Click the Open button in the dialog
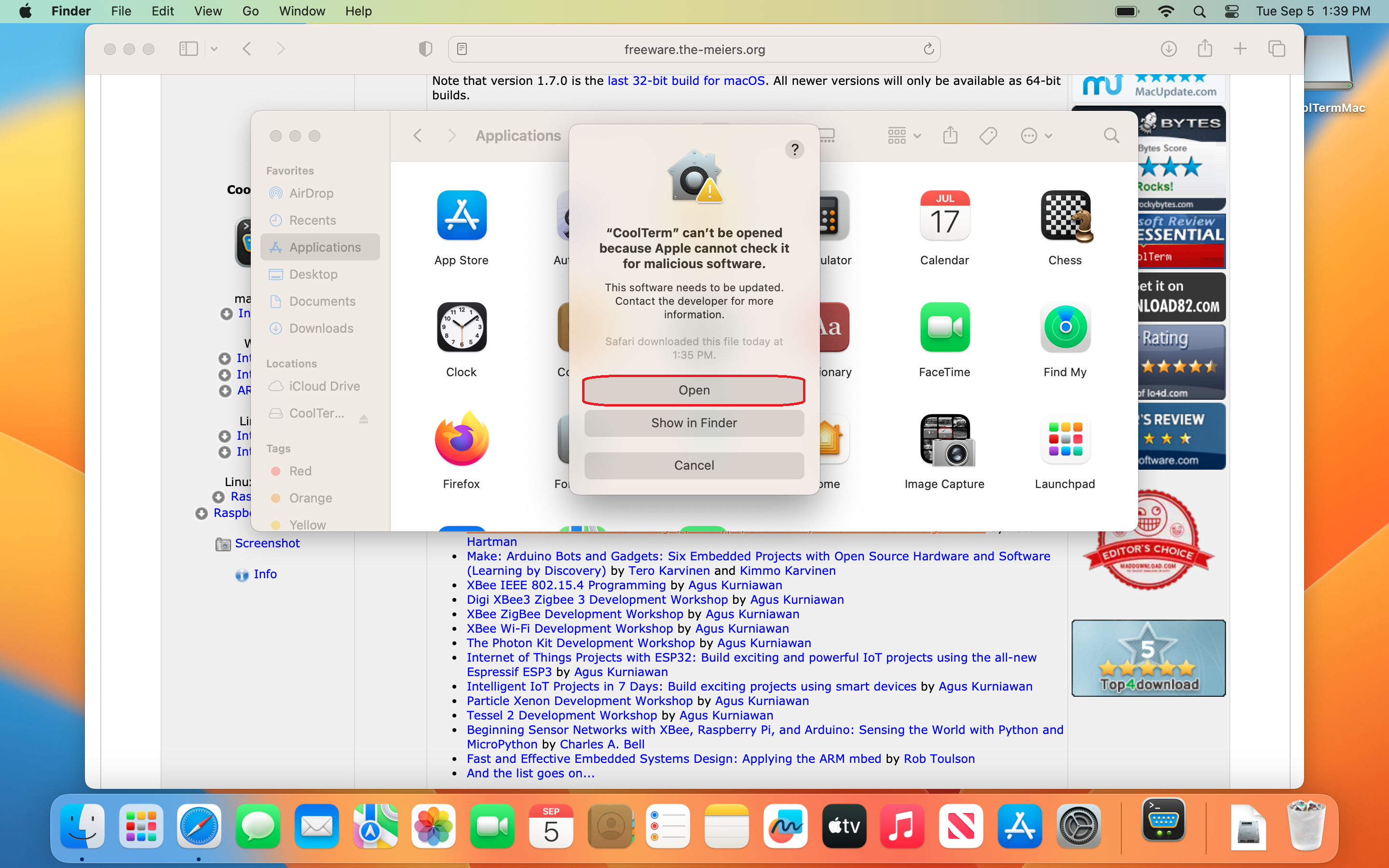1389x868 pixels. pos(694,391)
